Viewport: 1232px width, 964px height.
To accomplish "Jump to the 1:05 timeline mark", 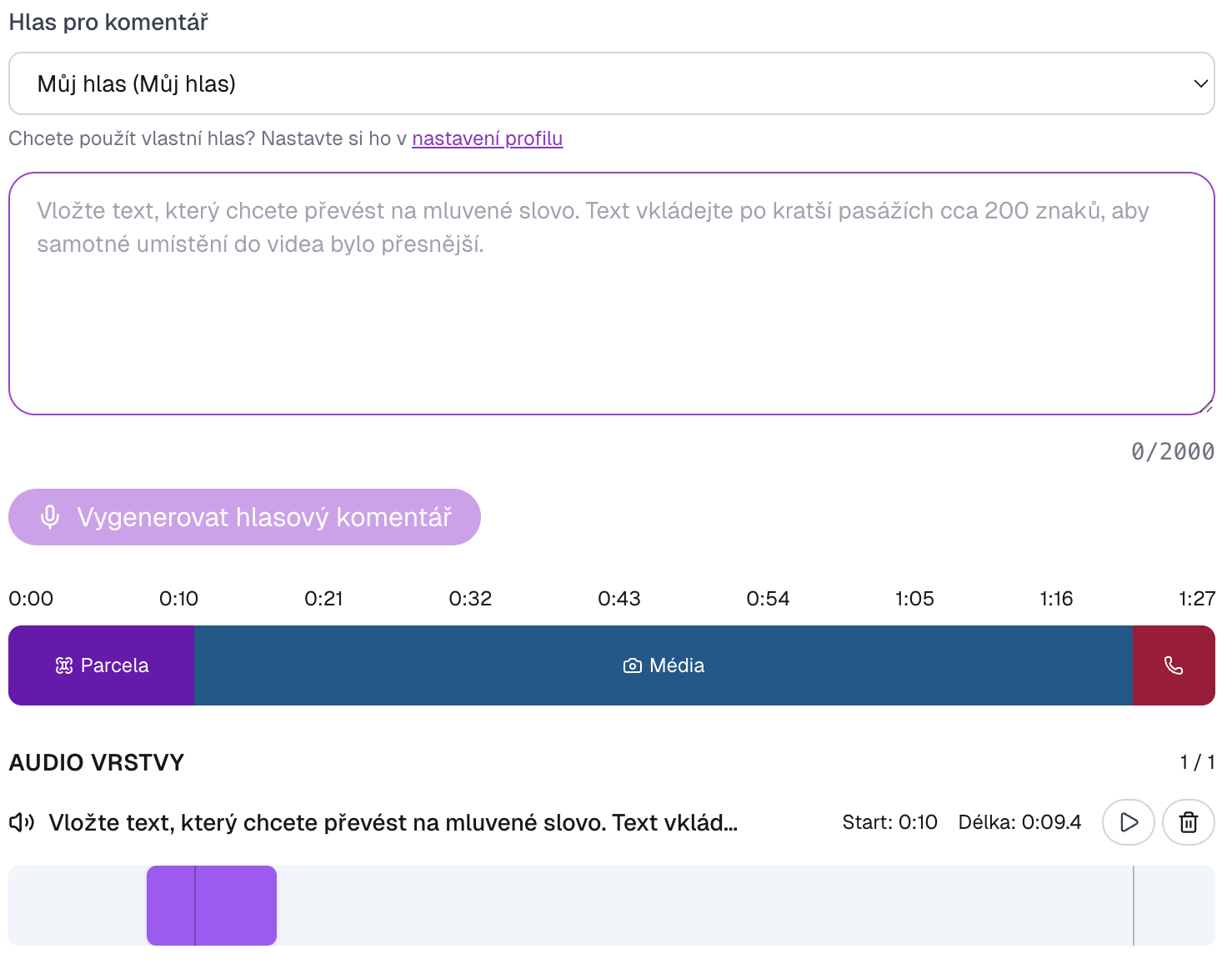I will pyautogui.click(x=914, y=599).
